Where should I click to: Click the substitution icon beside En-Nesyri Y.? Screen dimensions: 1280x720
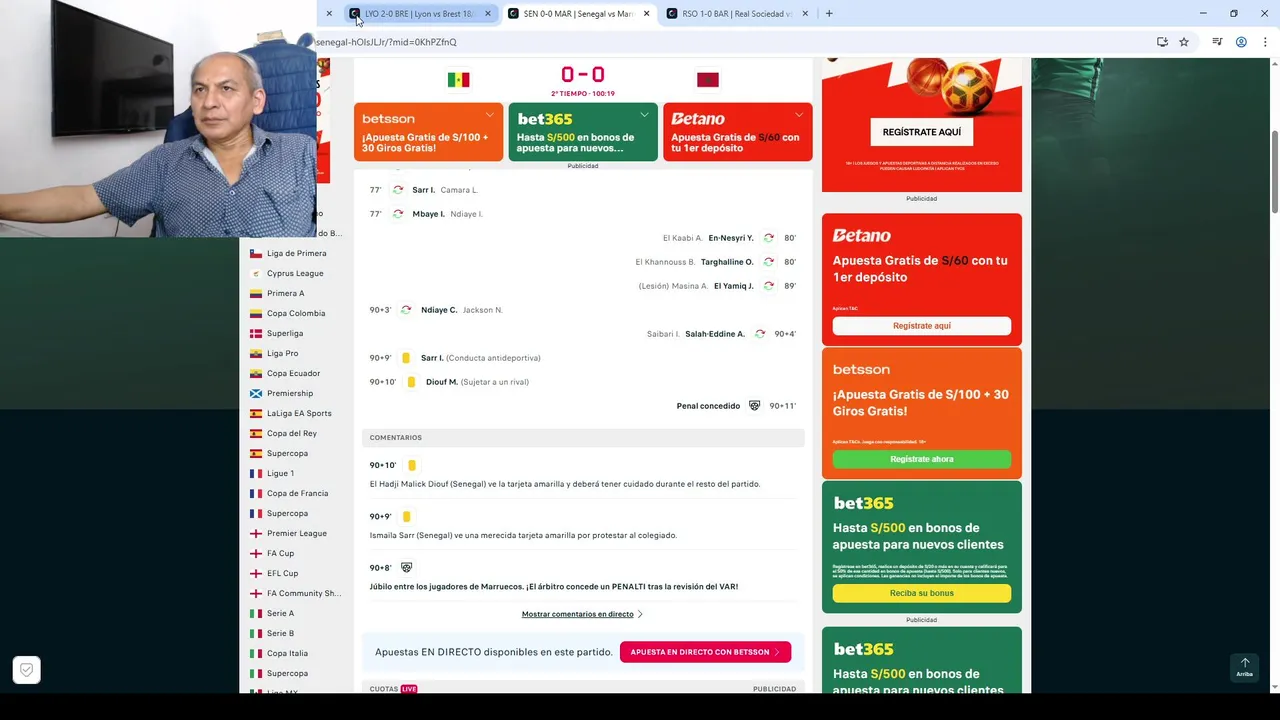point(768,238)
